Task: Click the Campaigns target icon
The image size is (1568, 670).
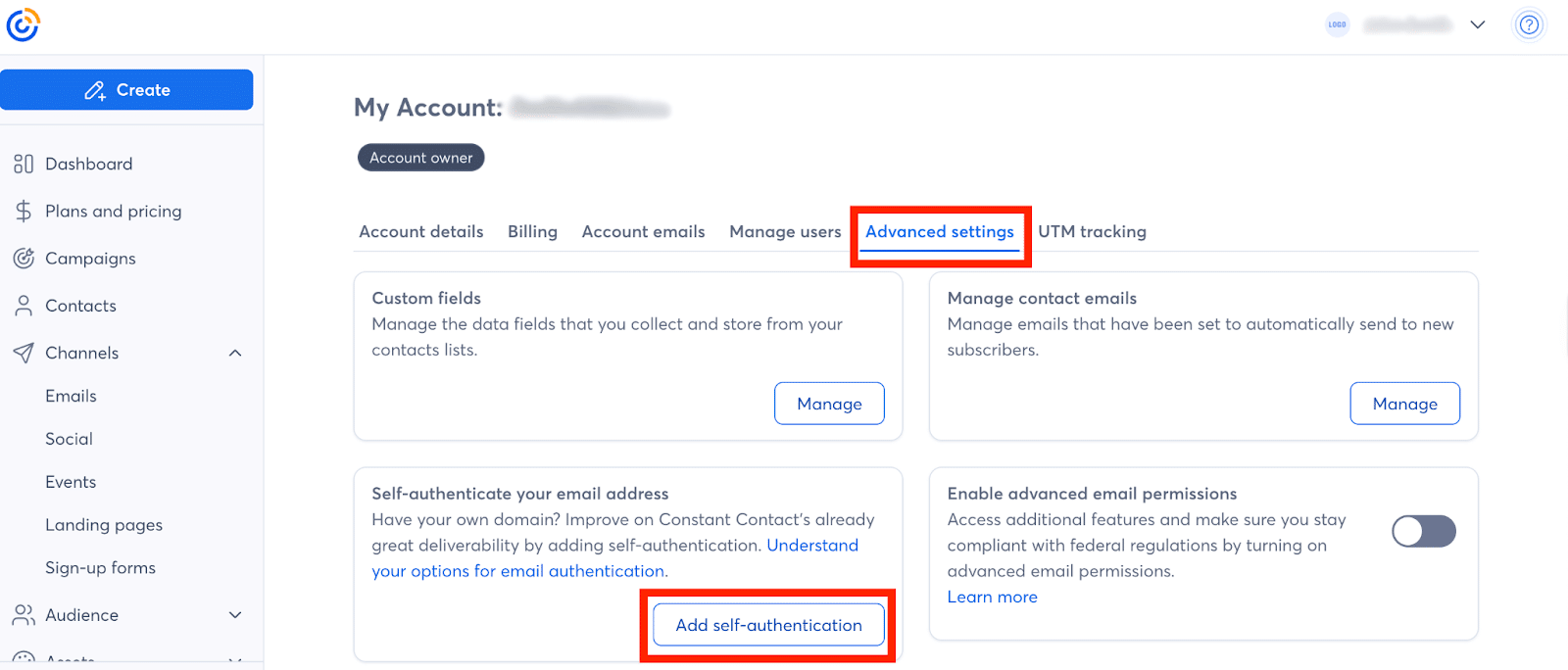Action: point(24,259)
